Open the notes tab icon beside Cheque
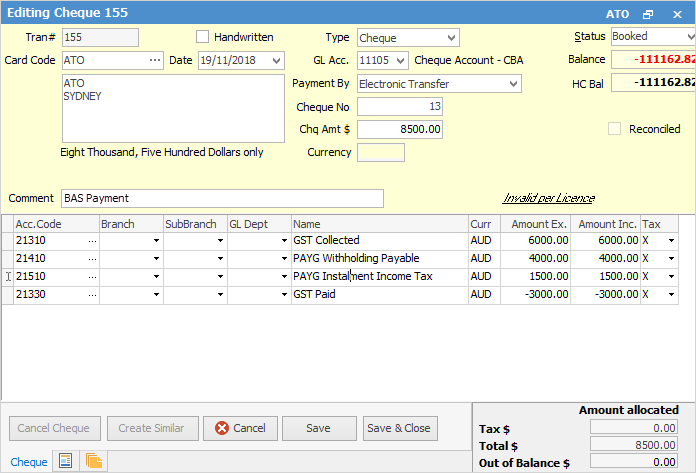The image size is (696, 473). (66, 461)
